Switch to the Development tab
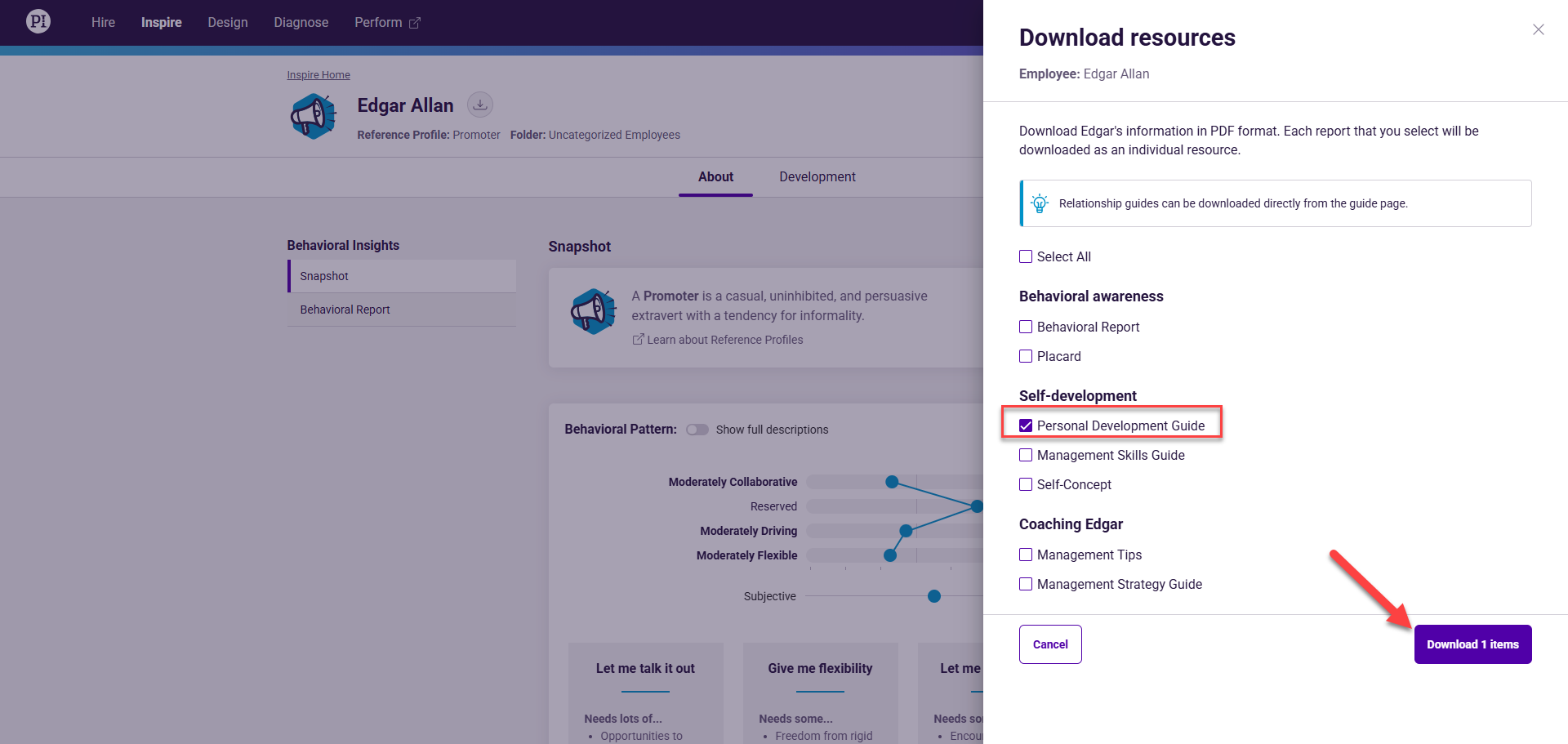 pyautogui.click(x=817, y=176)
